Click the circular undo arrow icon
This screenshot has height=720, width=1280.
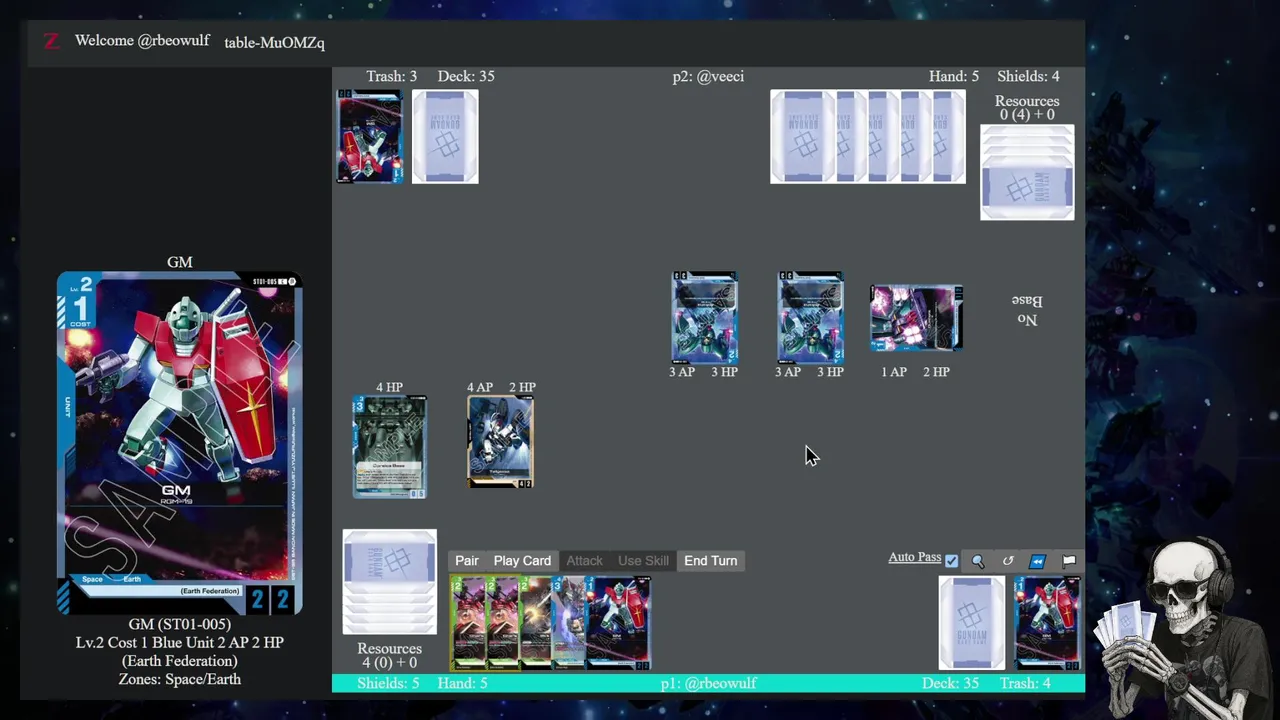(1008, 561)
